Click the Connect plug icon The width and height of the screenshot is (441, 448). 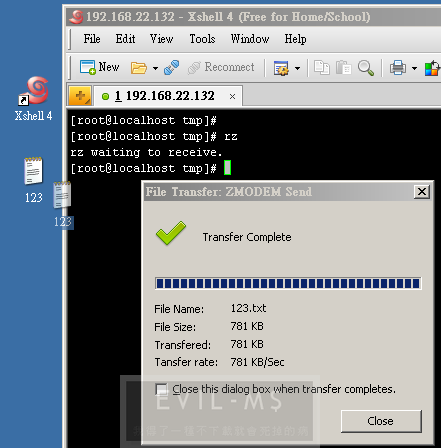pyautogui.click(x=172, y=68)
